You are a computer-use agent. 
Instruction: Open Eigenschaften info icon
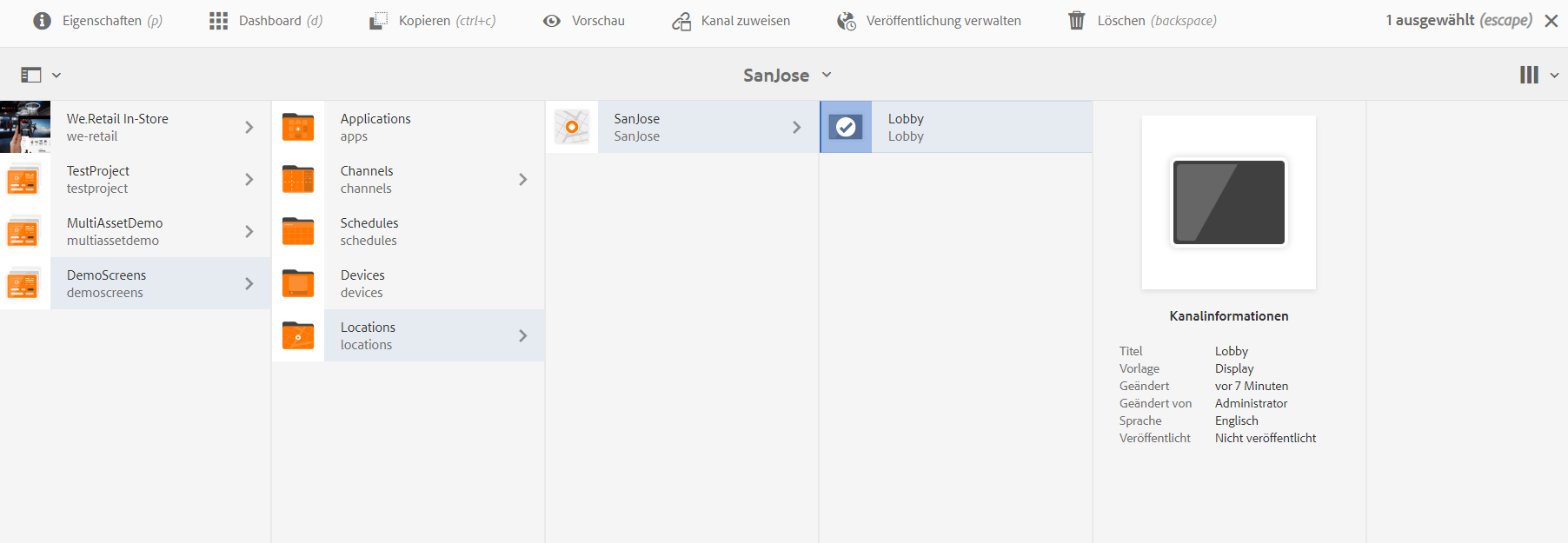point(42,21)
